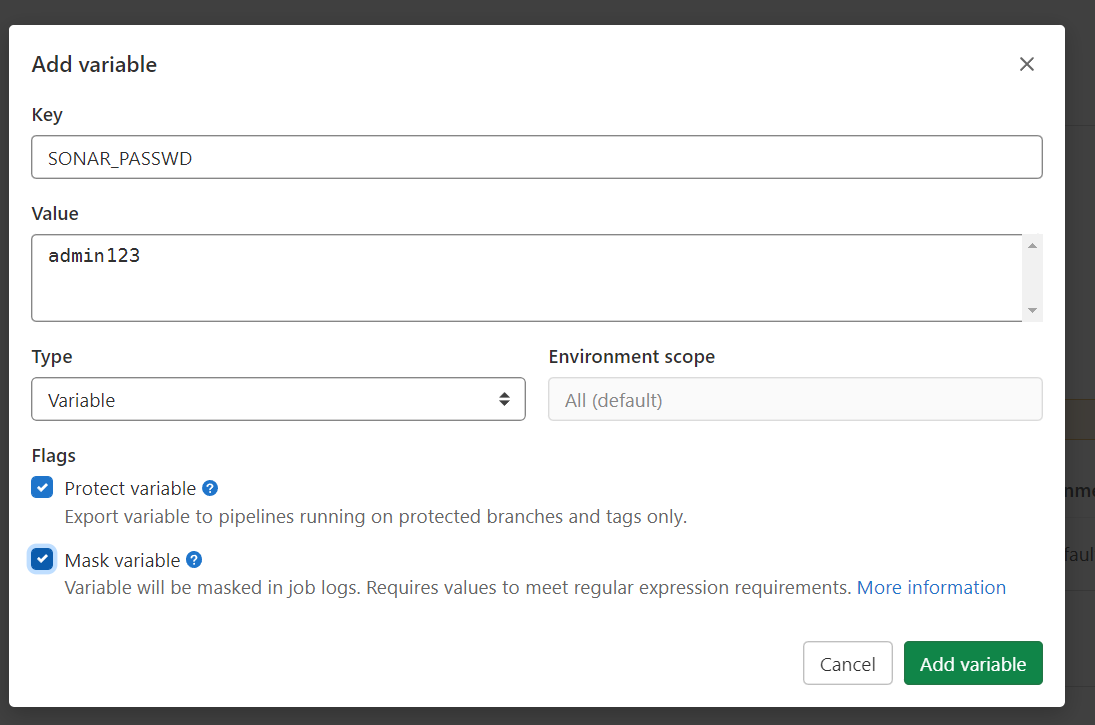This screenshot has width=1095, height=725.
Task: Click the Key input field with SONAR_PASSWD
Action: click(536, 157)
